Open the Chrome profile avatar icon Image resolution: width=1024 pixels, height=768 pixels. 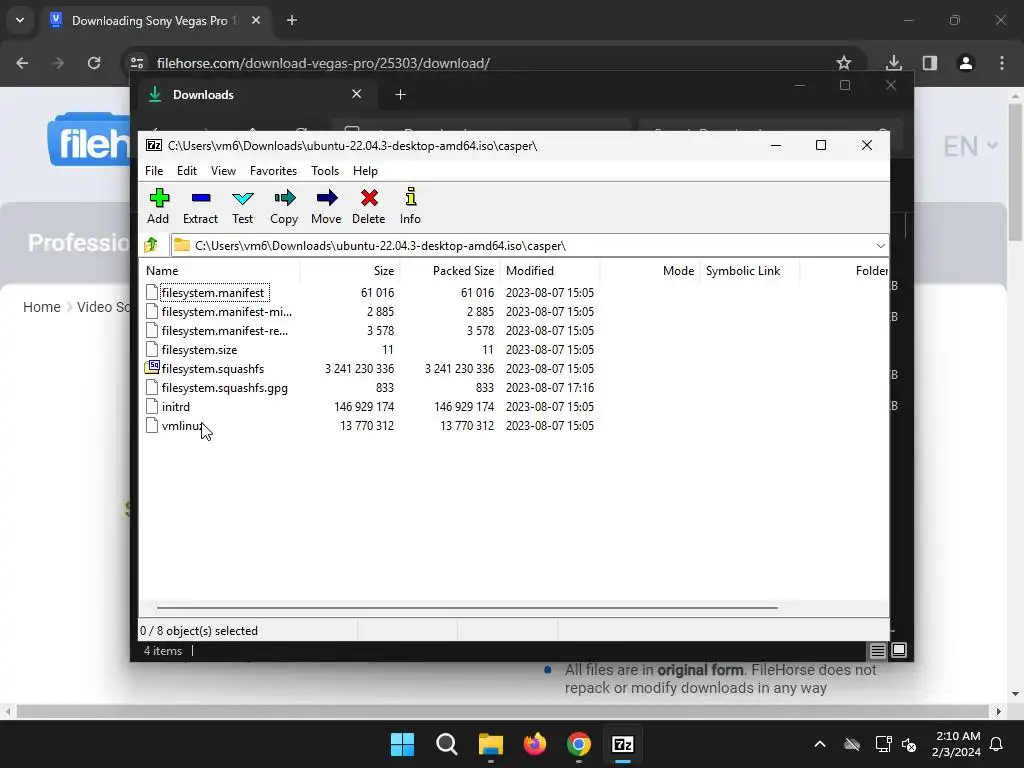coord(966,63)
